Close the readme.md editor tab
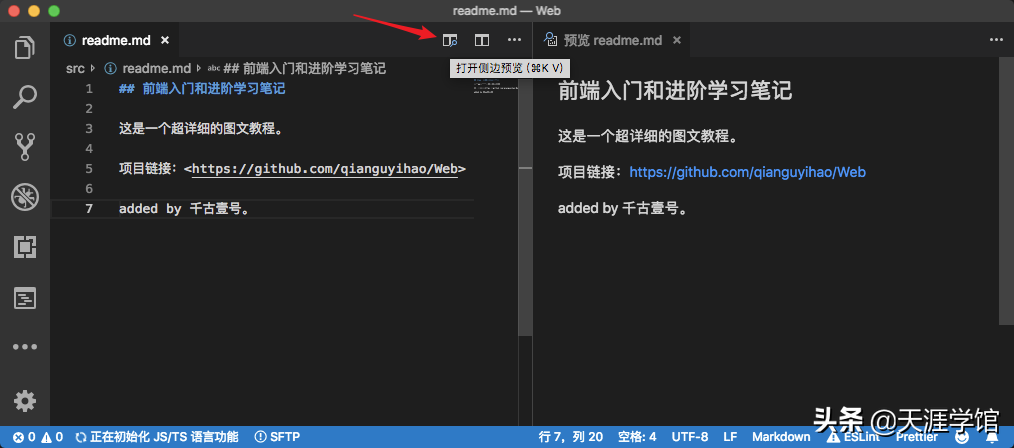This screenshot has width=1014, height=448. pos(165,40)
